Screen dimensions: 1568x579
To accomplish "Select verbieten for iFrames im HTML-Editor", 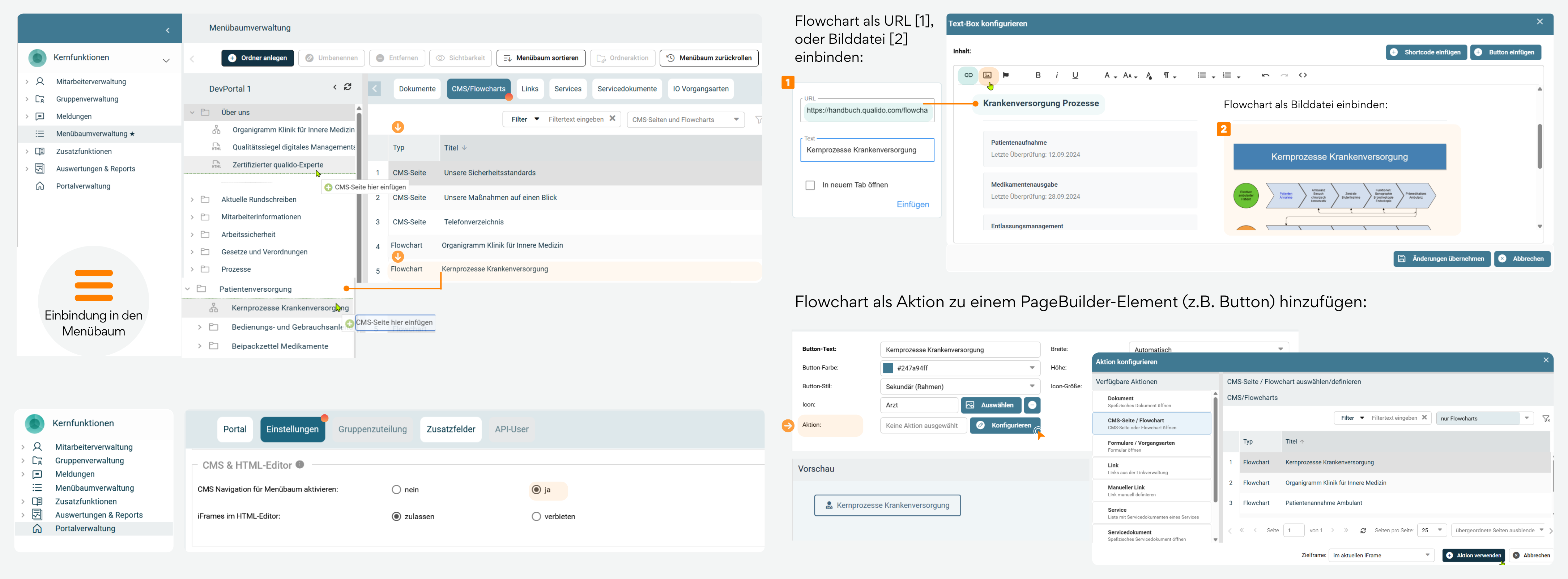I will pyautogui.click(x=536, y=516).
